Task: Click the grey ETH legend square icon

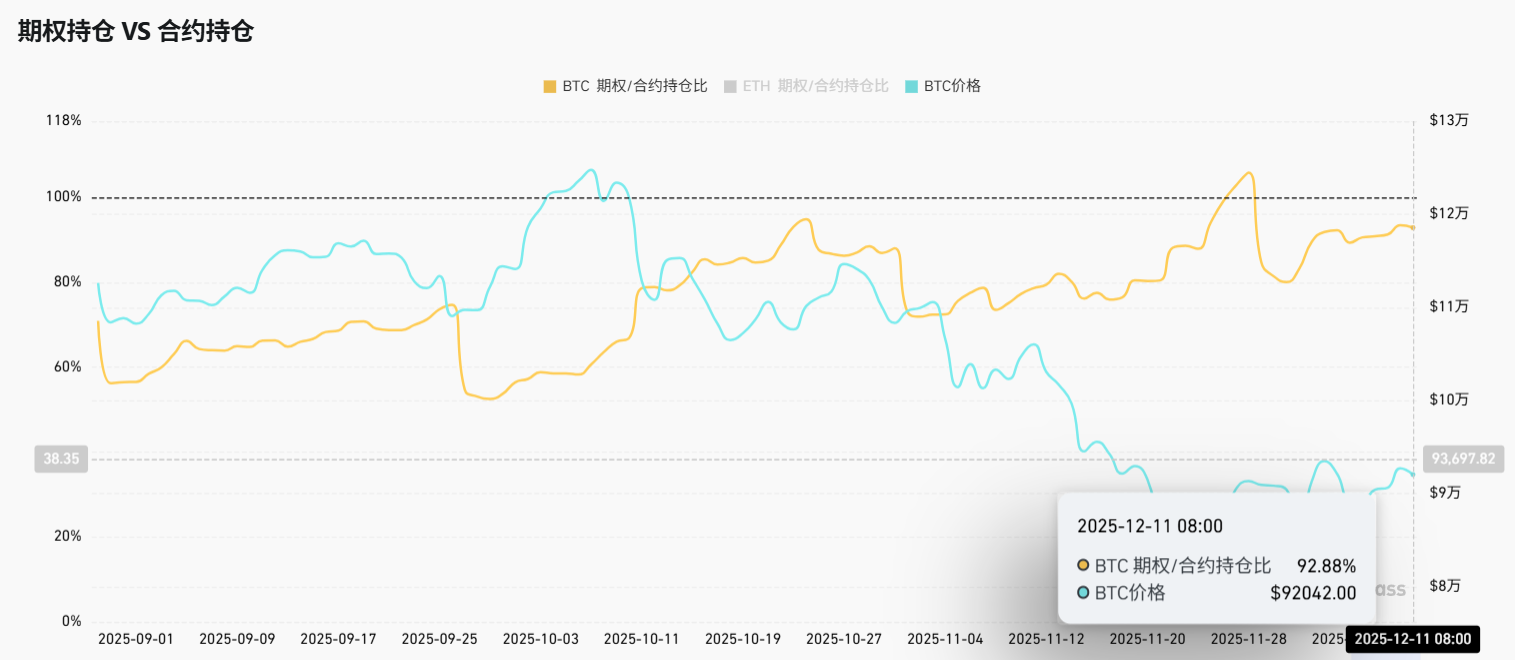Action: 730,86
